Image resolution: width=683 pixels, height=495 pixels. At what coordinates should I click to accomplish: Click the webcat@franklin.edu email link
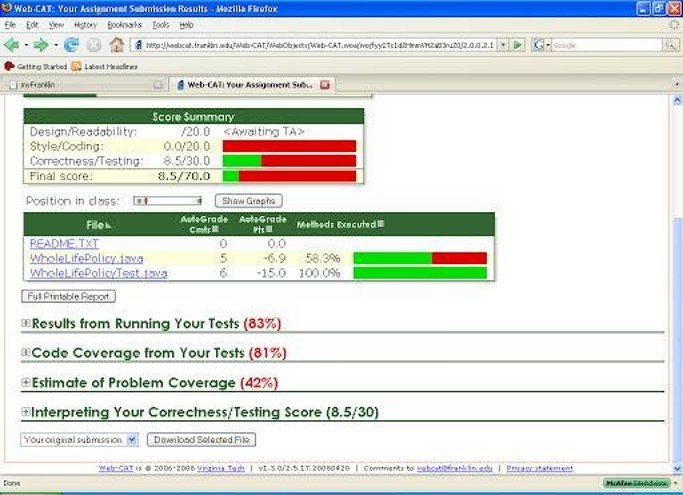coord(454,468)
